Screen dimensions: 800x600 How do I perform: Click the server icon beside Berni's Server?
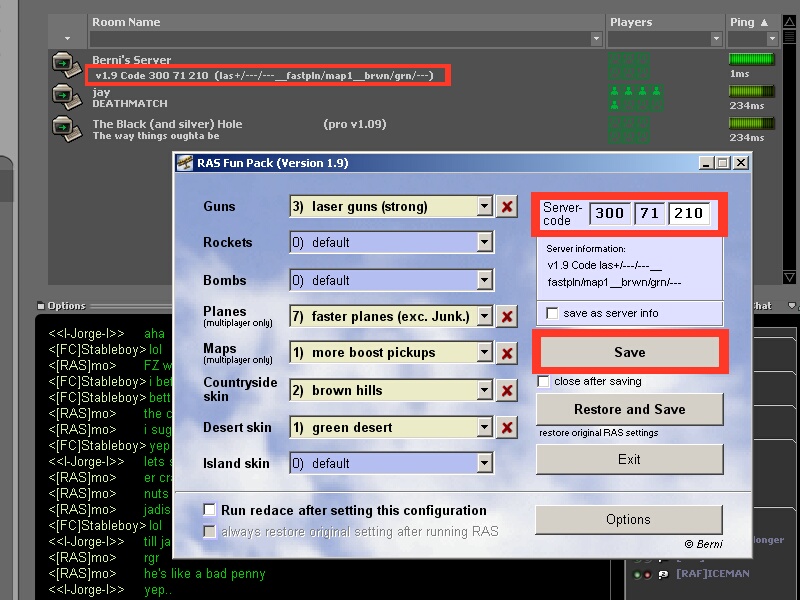[x=67, y=65]
